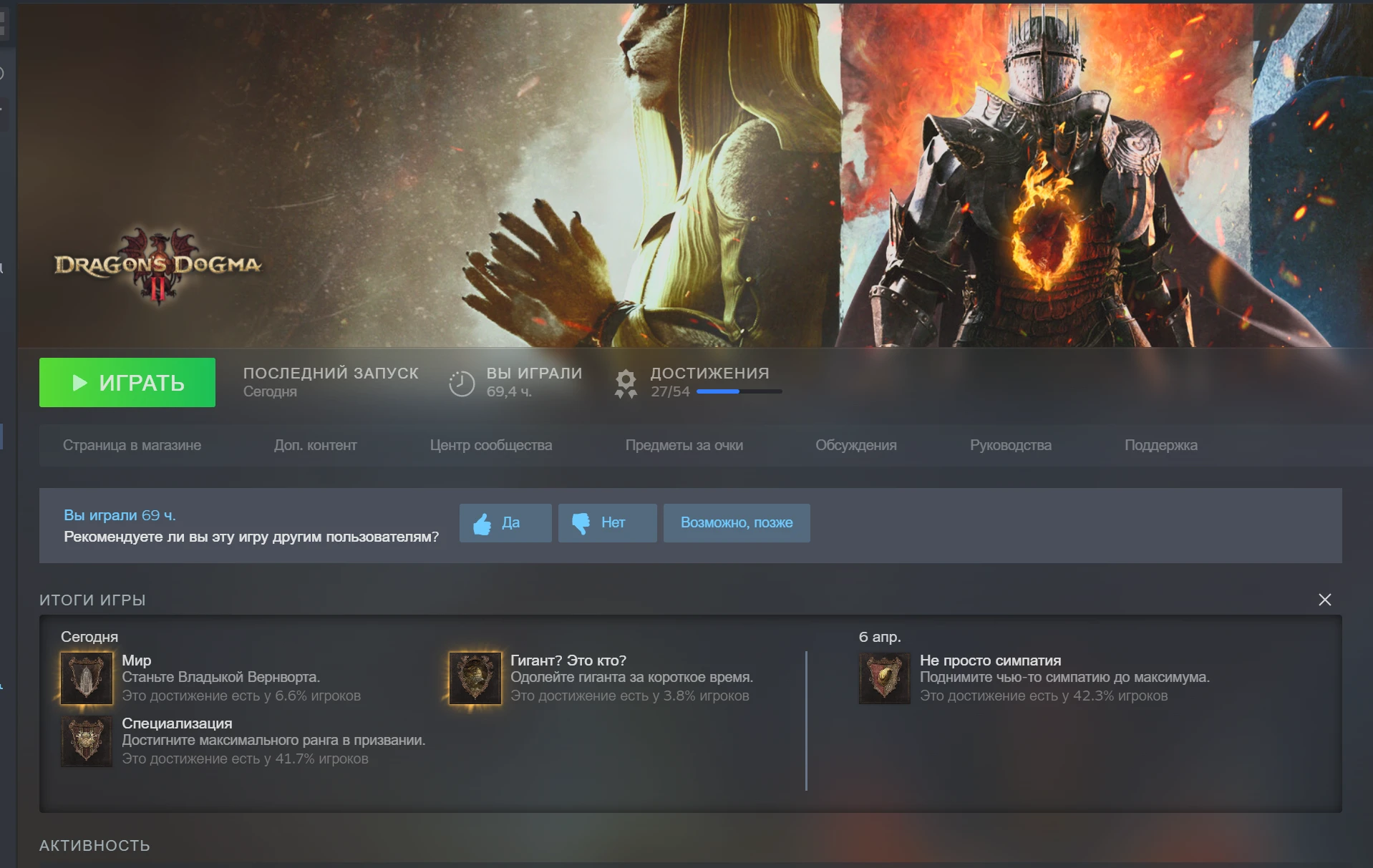The height and width of the screenshot is (868, 1373).
Task: Close the ИТОГИ ИГРЫ section
Action: (1325, 600)
